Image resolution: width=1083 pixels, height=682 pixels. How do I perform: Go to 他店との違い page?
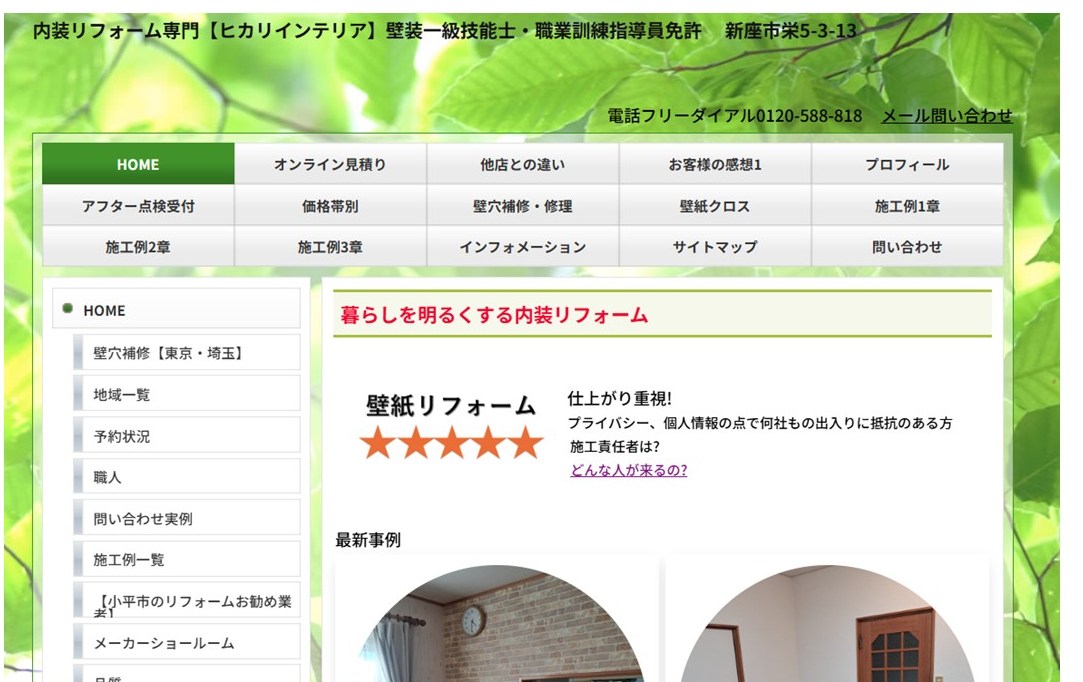click(523, 164)
